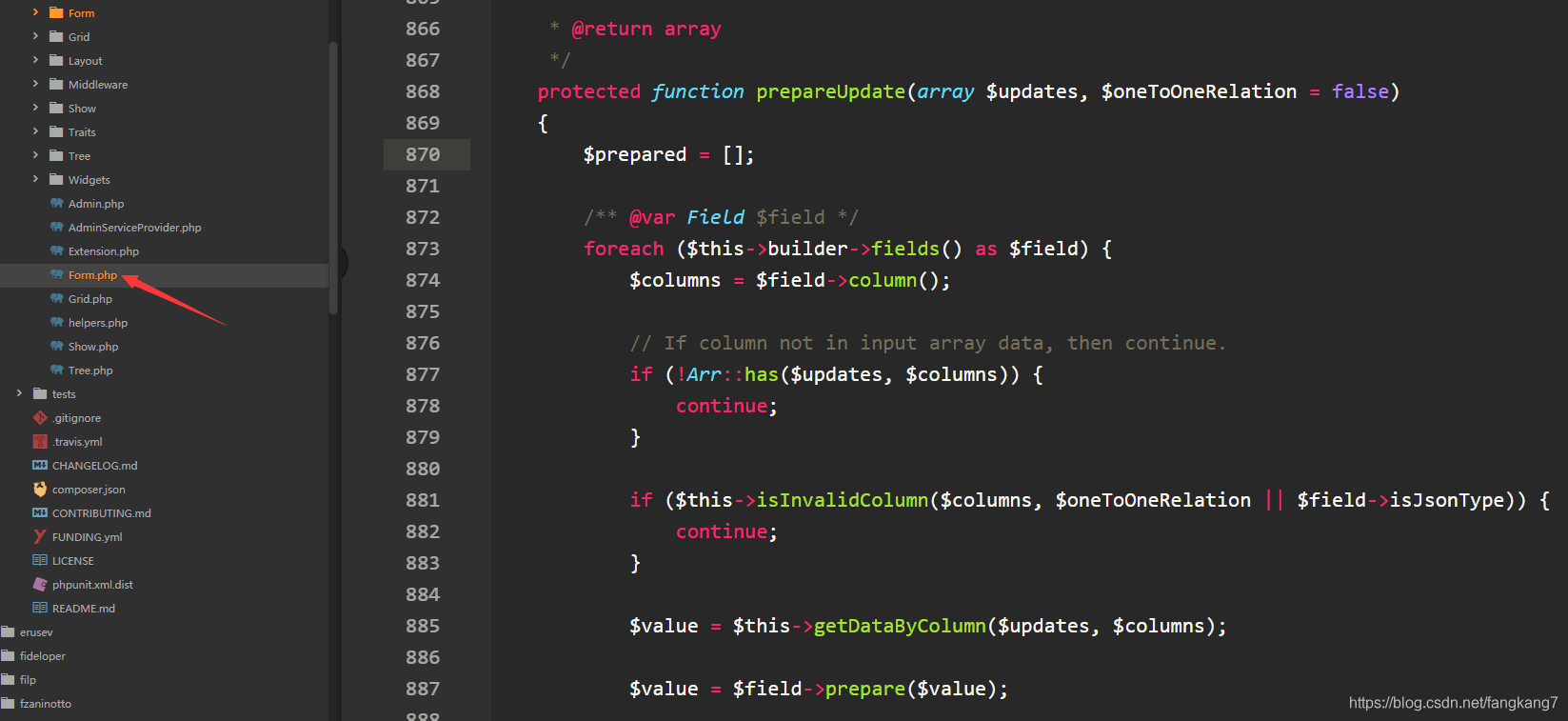The image size is (1568, 721).
Task: Select the fideloper folder
Action: pos(43,656)
